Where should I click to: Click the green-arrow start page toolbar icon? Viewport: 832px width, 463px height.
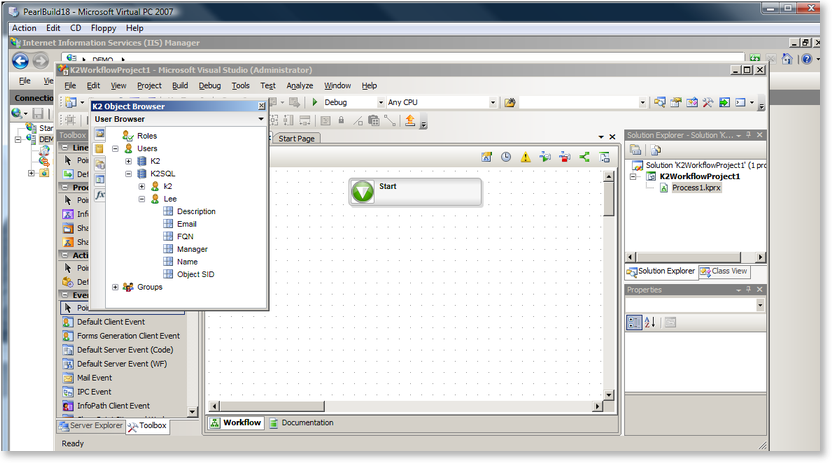(x=724, y=102)
